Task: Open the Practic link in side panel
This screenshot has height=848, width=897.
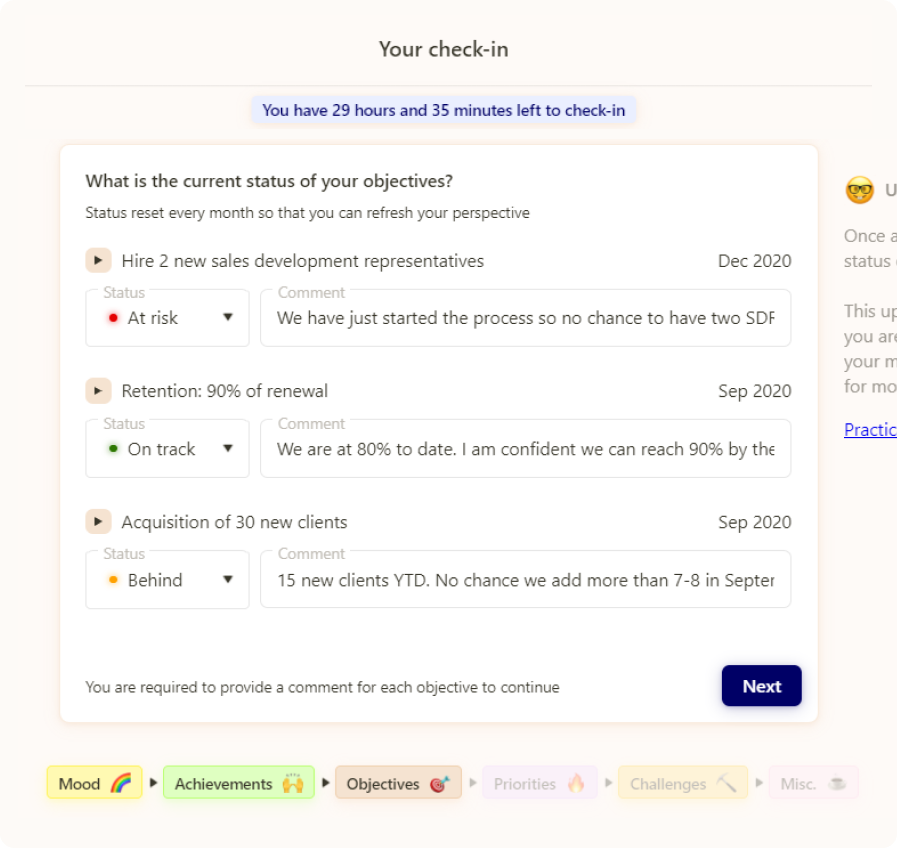Action: 869,430
